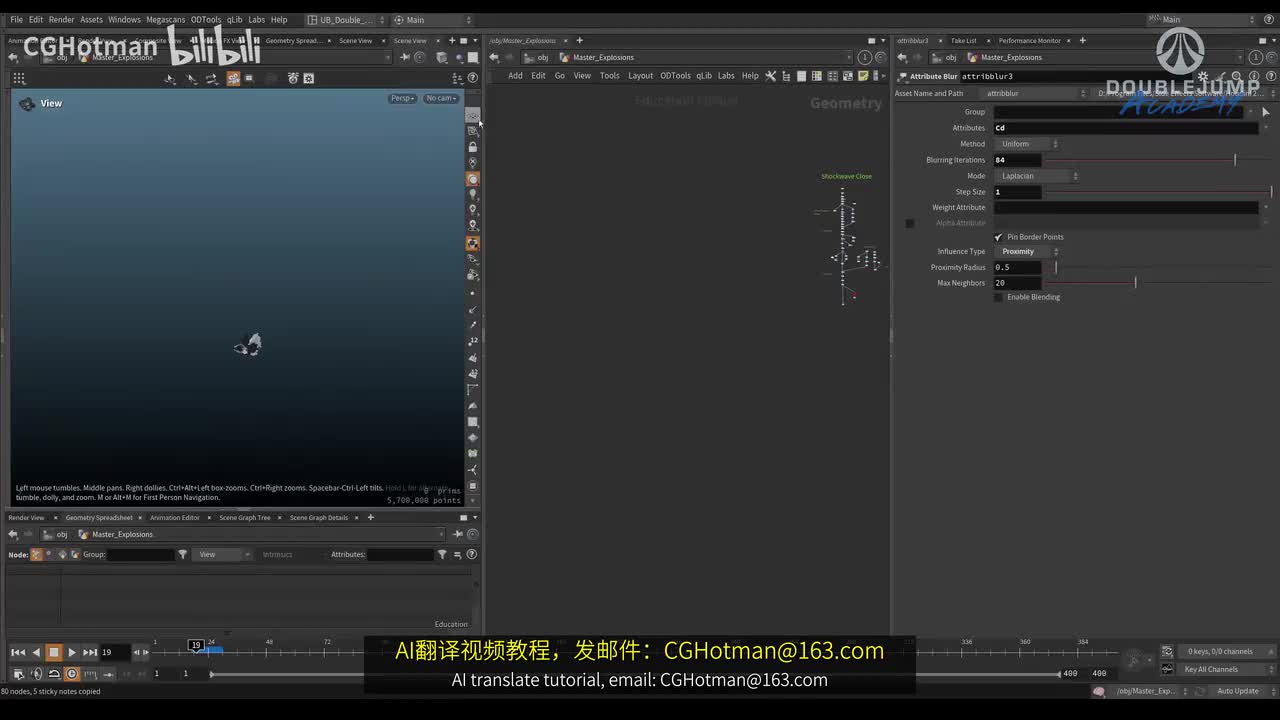This screenshot has height=720, width=1280.
Task: Switch to the Animation Editor tab
Action: [x=175, y=517]
